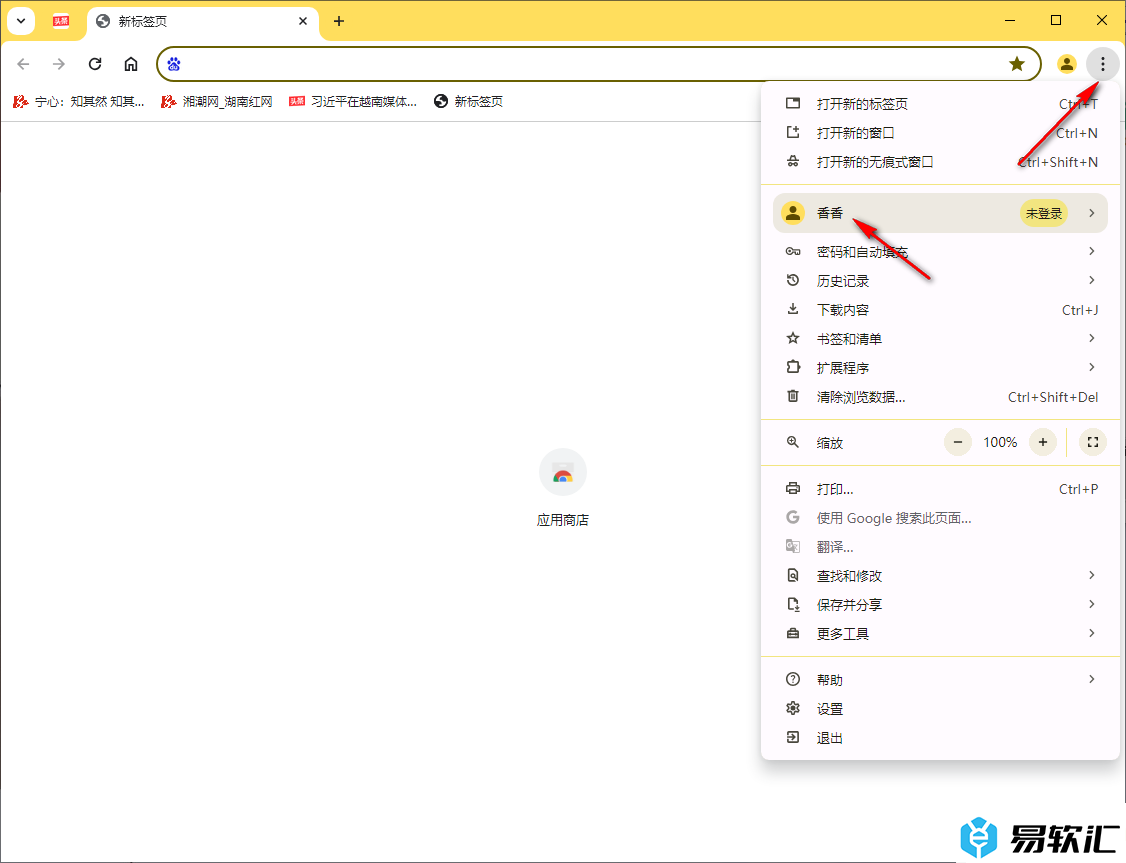
Task: Expand the 帮助 submenu chevron
Action: (x=1092, y=679)
